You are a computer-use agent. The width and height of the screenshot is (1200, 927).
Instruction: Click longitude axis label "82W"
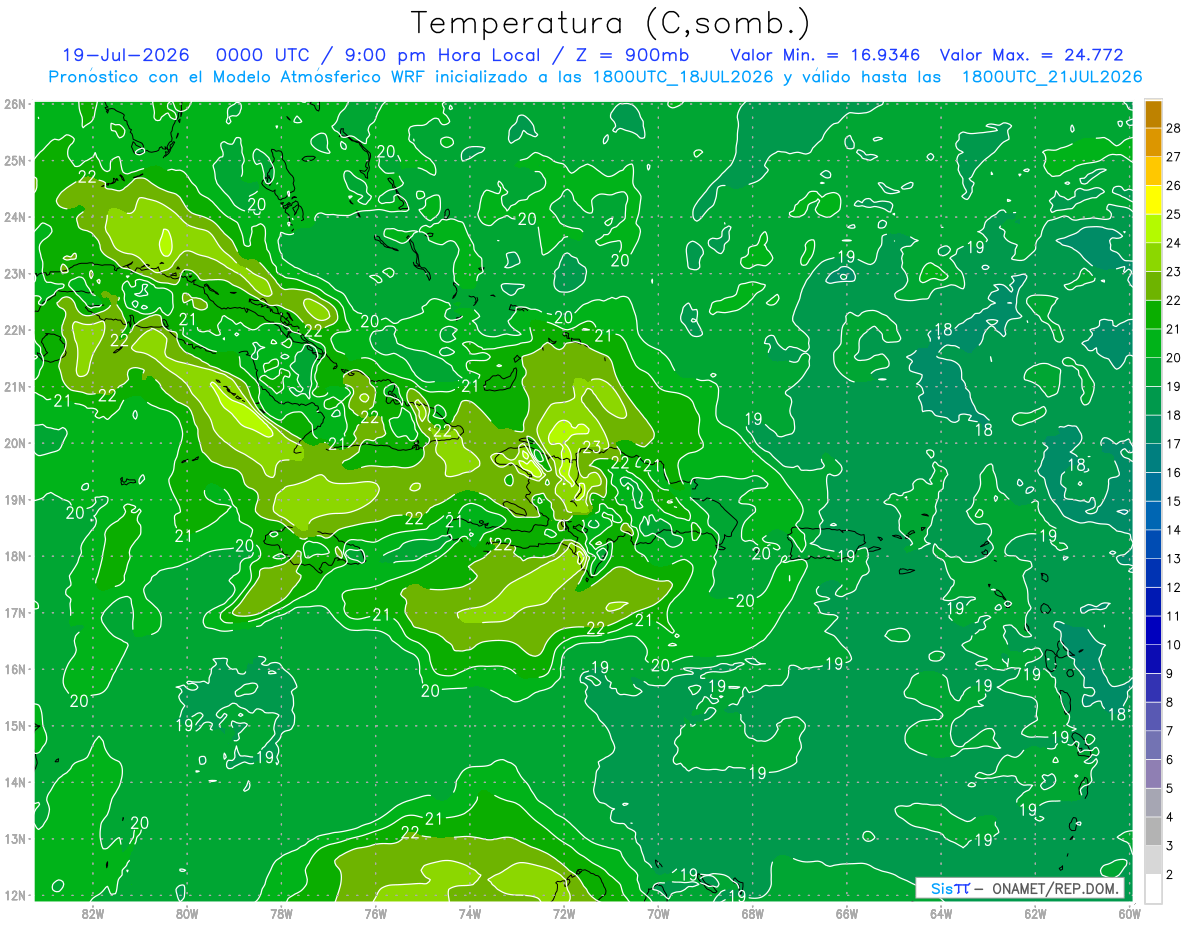pyautogui.click(x=92, y=913)
